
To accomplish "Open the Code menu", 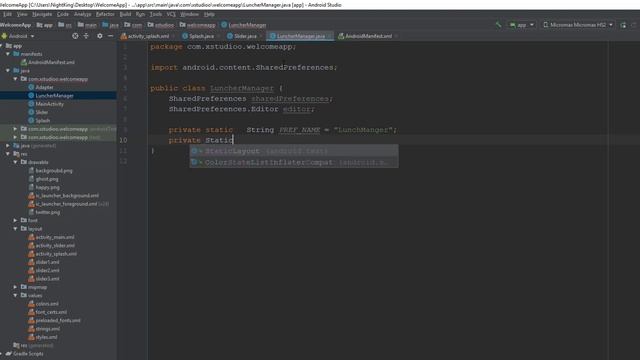I will (x=63, y=14).
